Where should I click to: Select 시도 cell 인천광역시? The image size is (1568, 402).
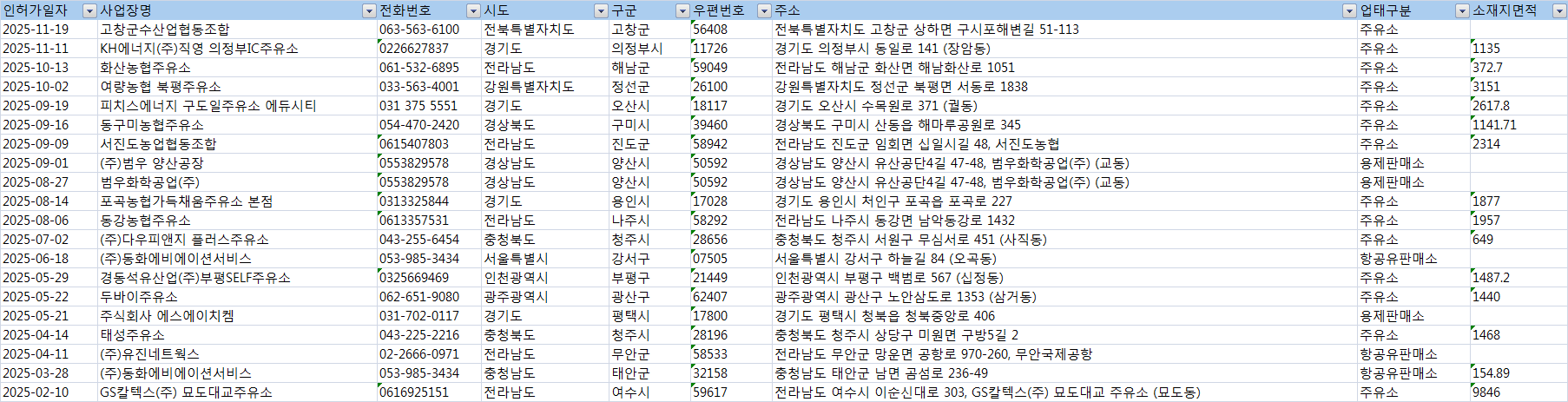[545, 278]
